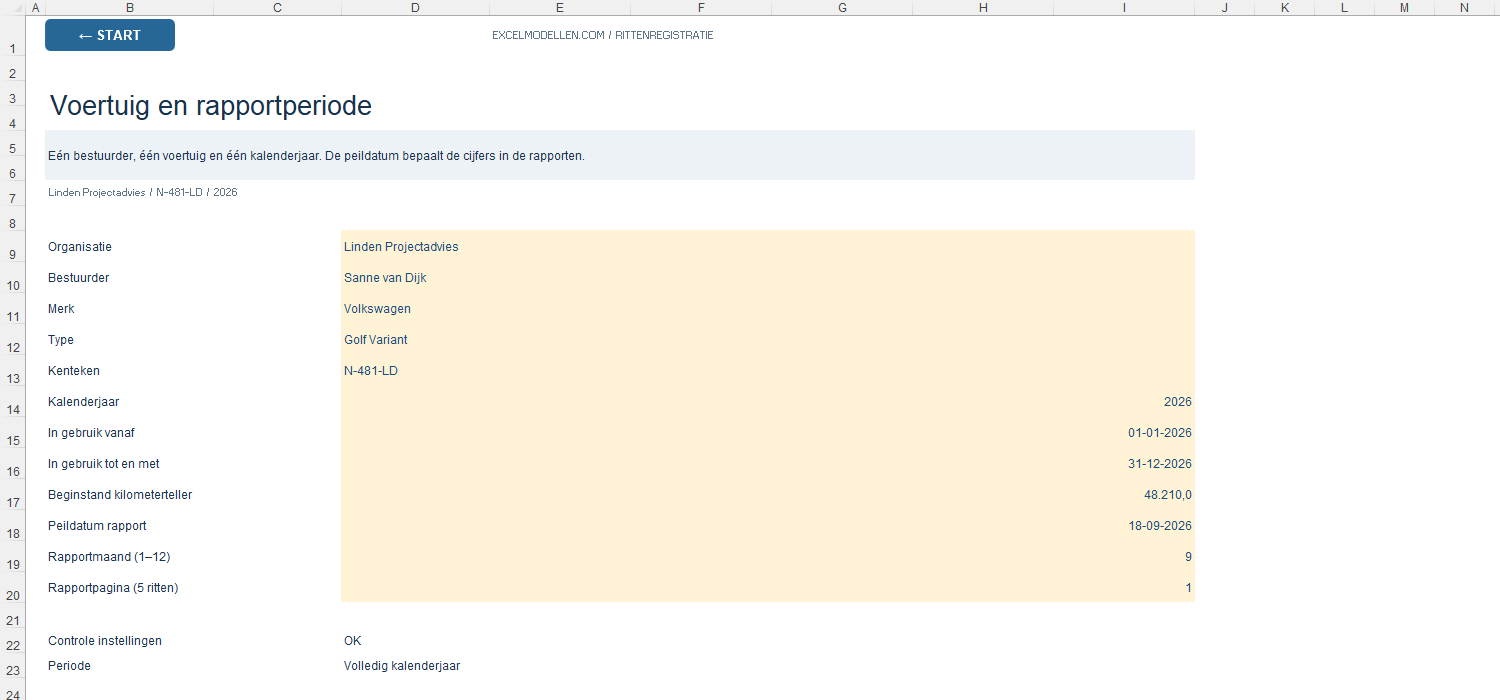Screen dimensions: 1500x700
Task: Click the 'Golf Variant' type field
Action: [768, 339]
